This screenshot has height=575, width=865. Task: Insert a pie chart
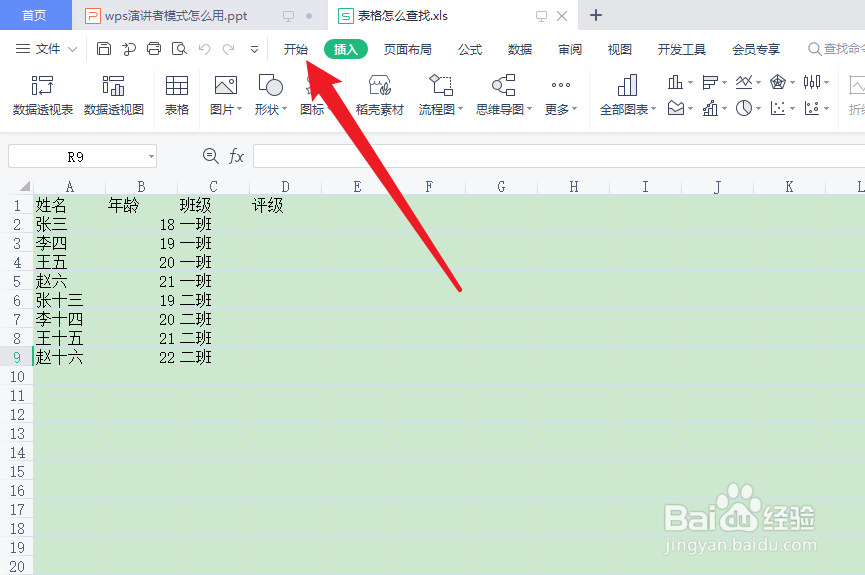[x=744, y=108]
